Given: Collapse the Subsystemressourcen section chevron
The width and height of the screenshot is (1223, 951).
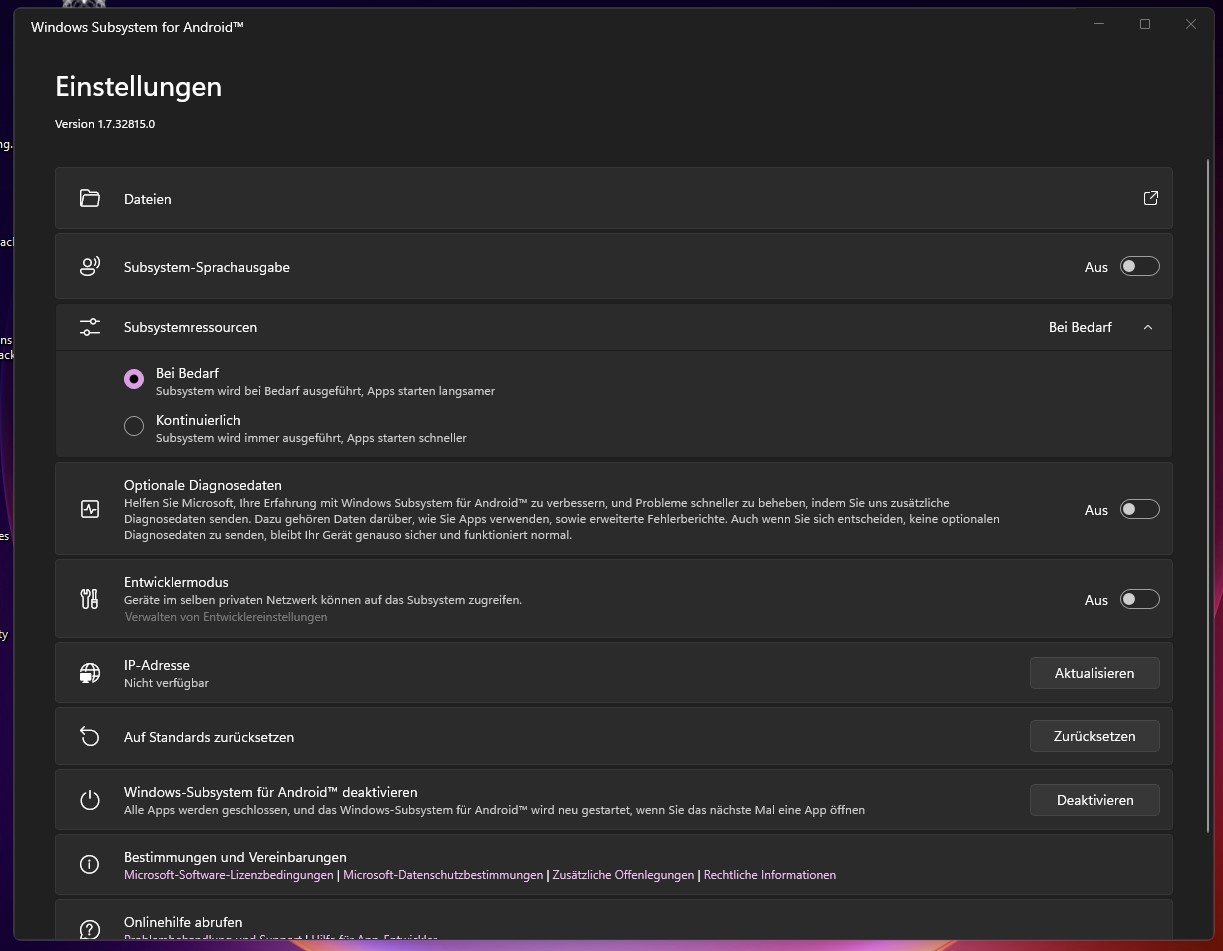Looking at the screenshot, I should coord(1148,327).
